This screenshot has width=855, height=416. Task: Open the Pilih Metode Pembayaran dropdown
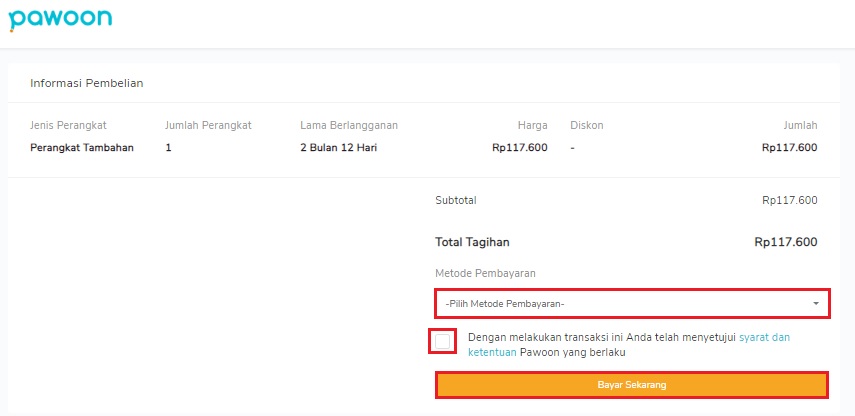632,304
